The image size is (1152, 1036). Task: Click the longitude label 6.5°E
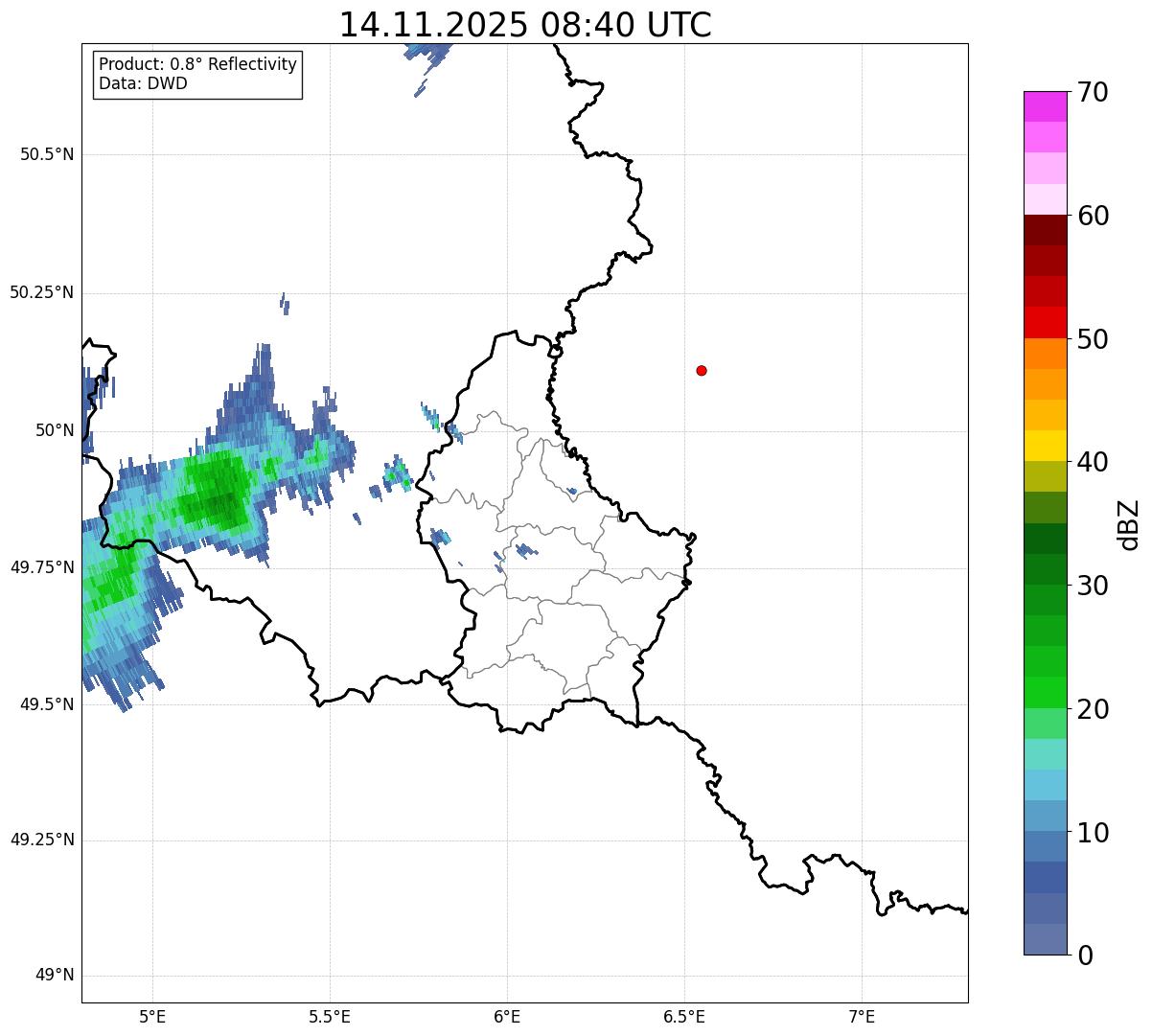684,1017
